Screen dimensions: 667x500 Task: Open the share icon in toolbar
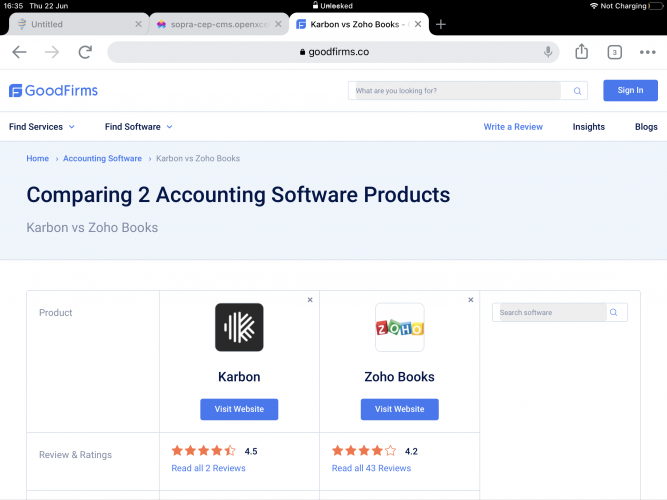click(x=581, y=51)
